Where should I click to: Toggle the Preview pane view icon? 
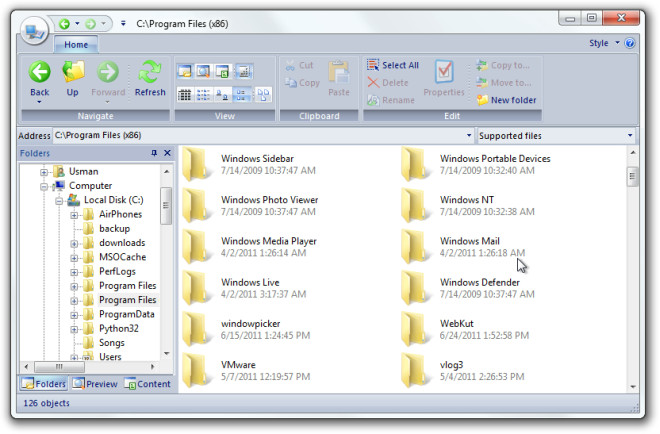click(x=203, y=71)
